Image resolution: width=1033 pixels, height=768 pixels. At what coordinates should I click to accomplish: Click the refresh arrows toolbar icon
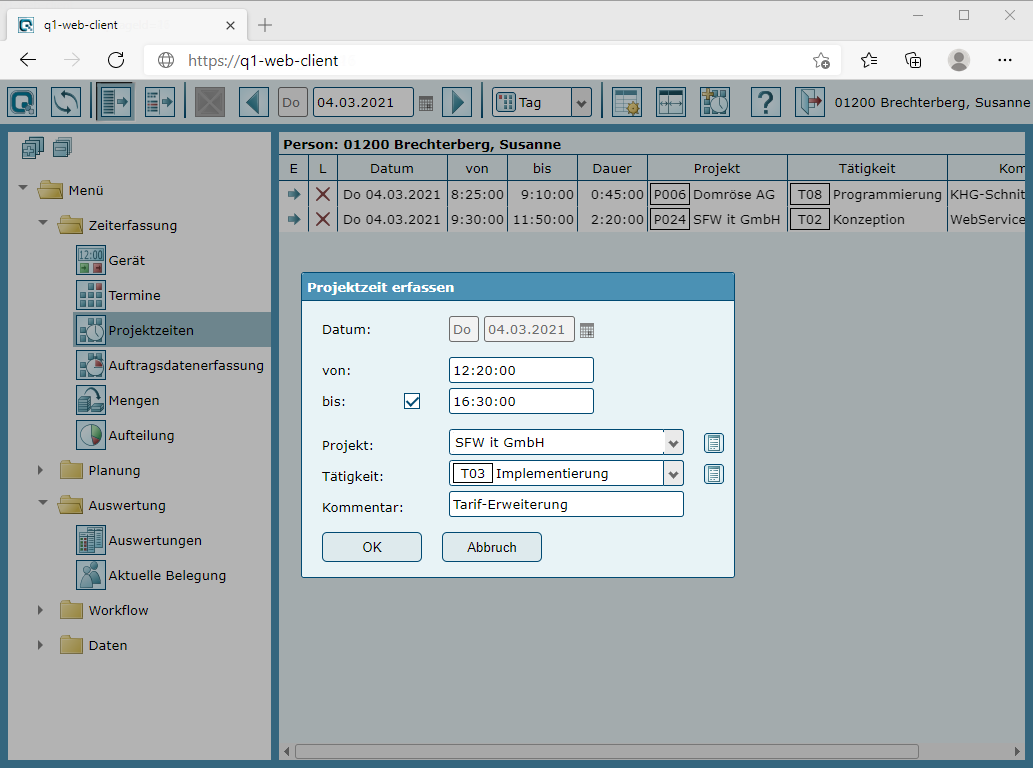[66, 102]
